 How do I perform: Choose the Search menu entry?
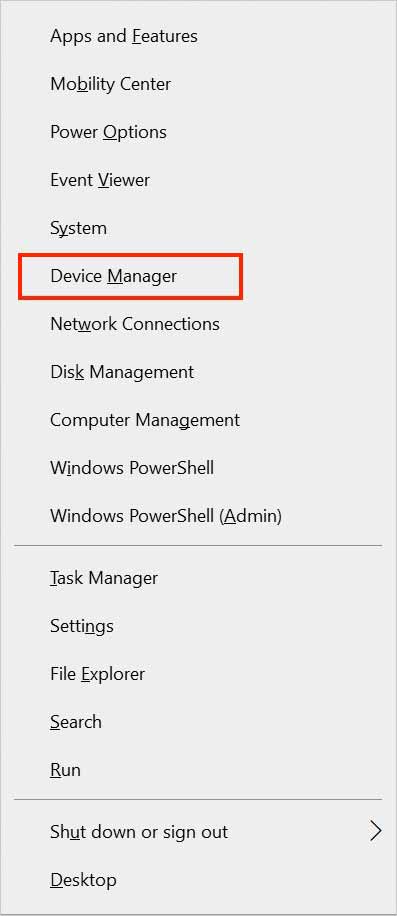click(x=198, y=722)
